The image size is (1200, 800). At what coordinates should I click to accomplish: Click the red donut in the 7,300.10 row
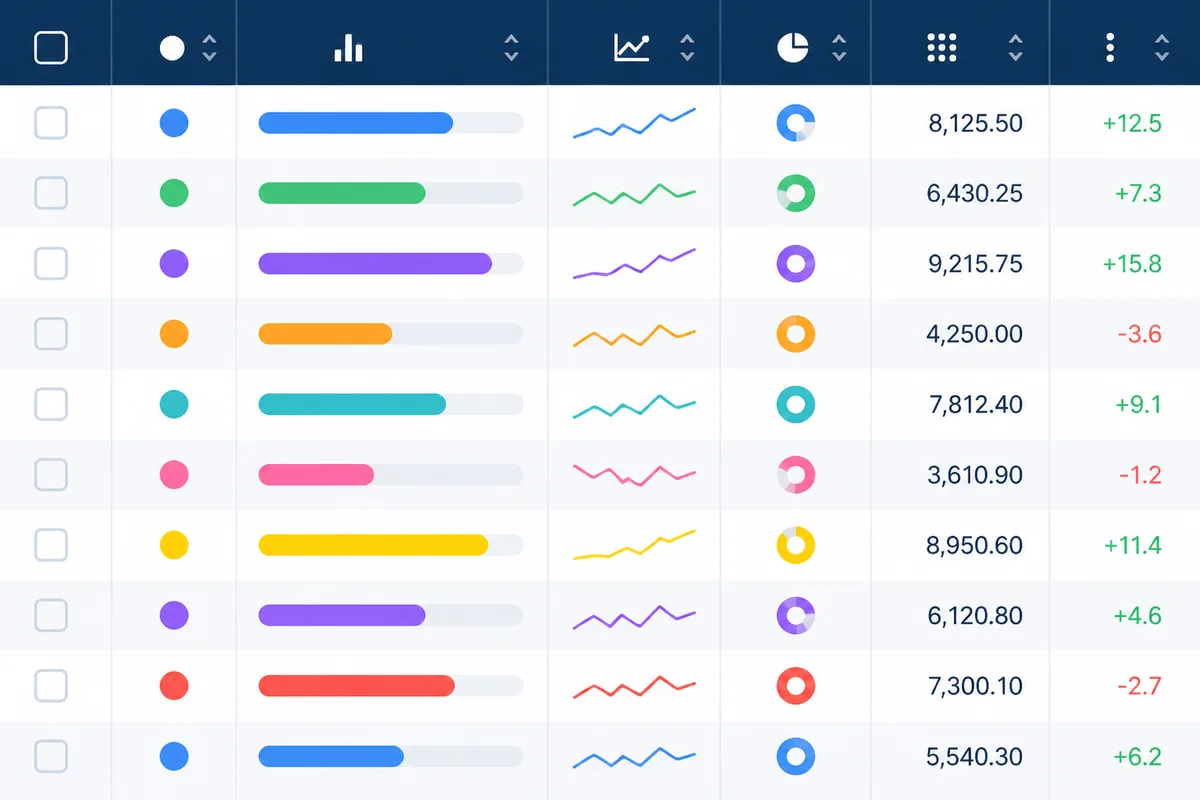point(796,686)
